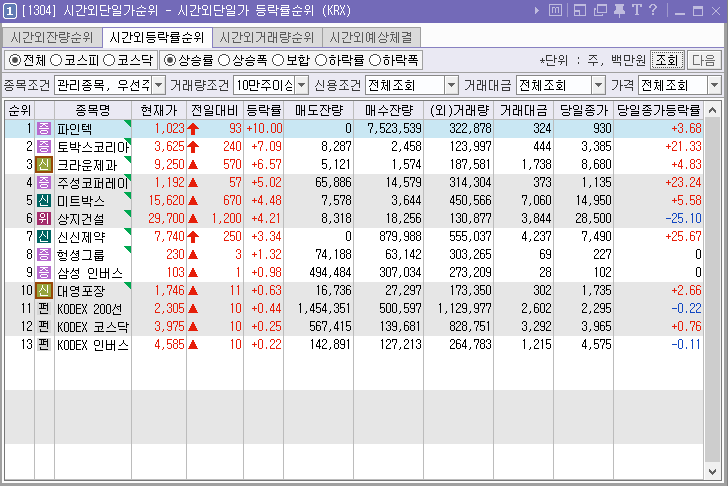Select the 코스피 radio button
728x486 pixels.
pyautogui.click(x=56, y=60)
